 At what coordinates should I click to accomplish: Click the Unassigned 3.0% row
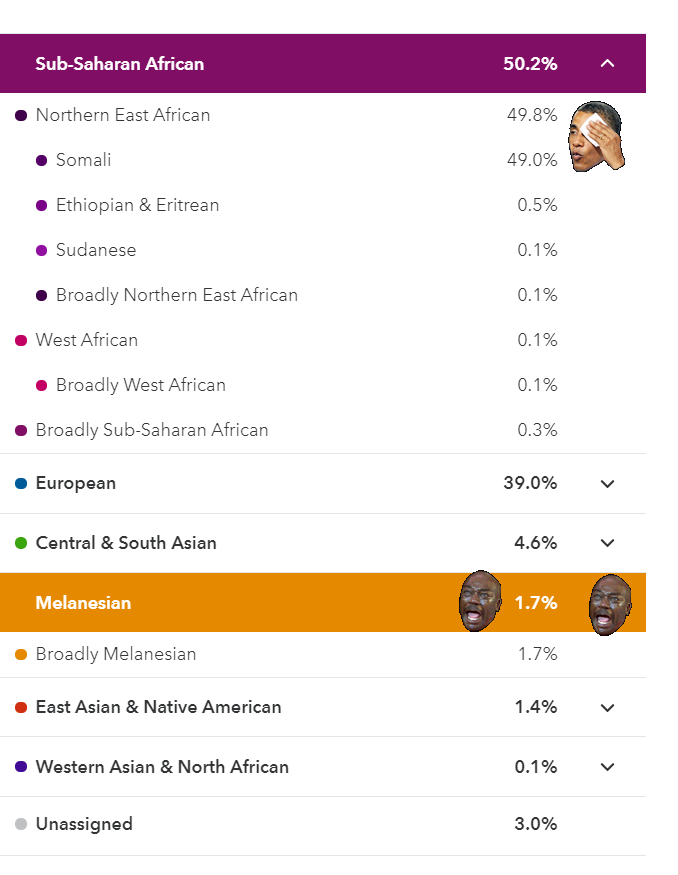pyautogui.click(x=323, y=826)
